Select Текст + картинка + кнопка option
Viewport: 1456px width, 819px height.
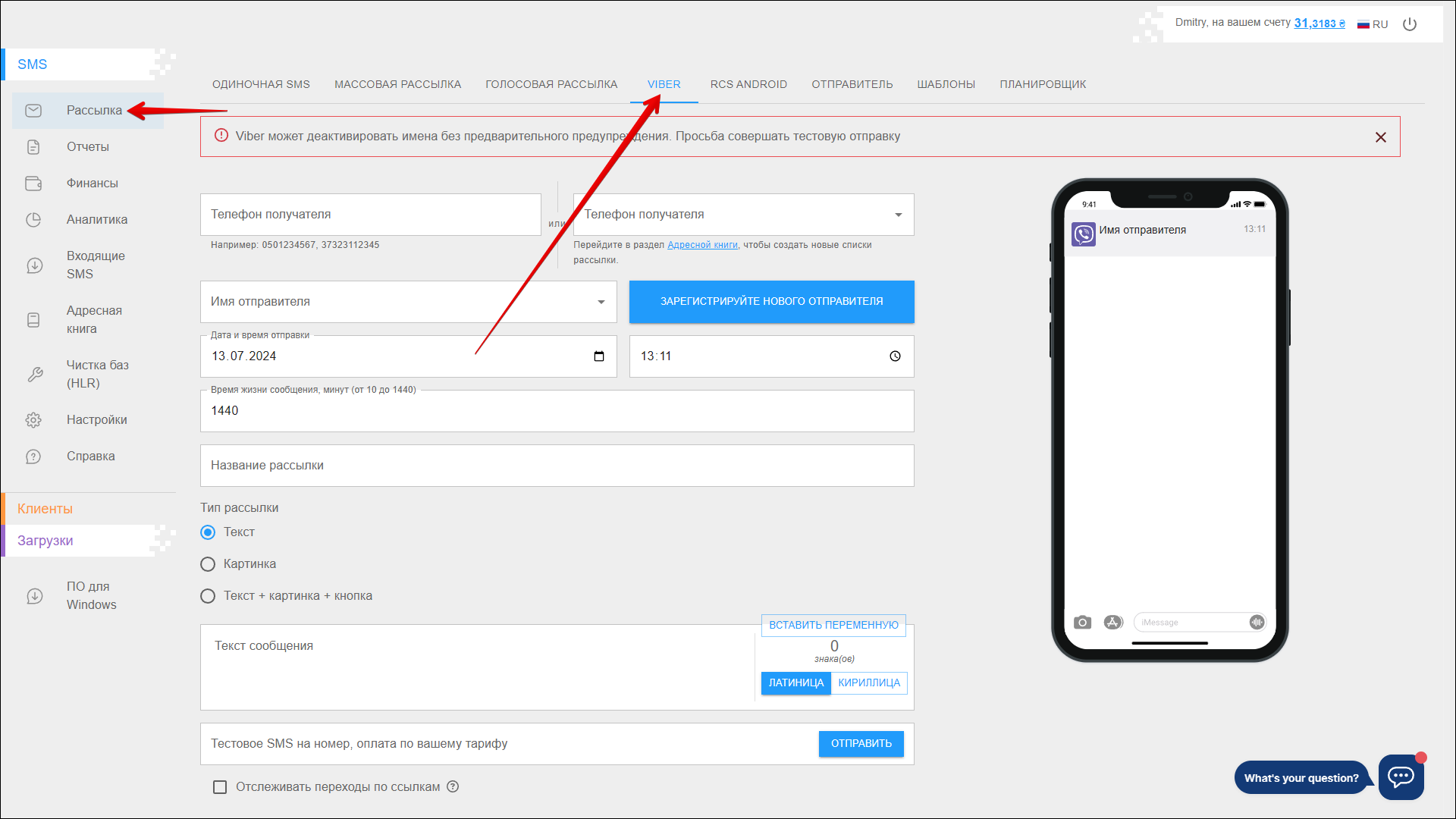tap(208, 596)
